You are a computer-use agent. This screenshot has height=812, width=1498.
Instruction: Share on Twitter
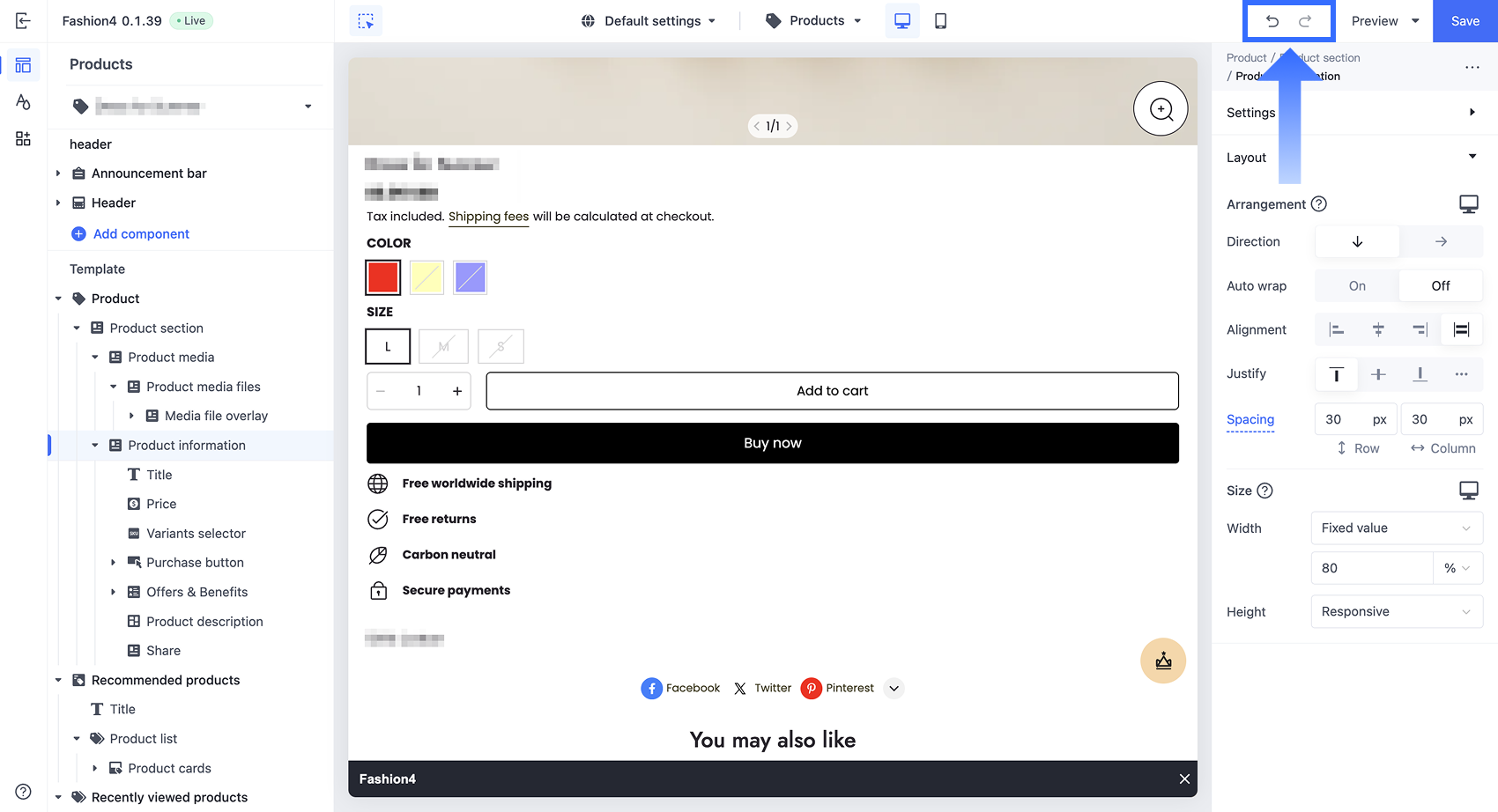pyautogui.click(x=762, y=688)
